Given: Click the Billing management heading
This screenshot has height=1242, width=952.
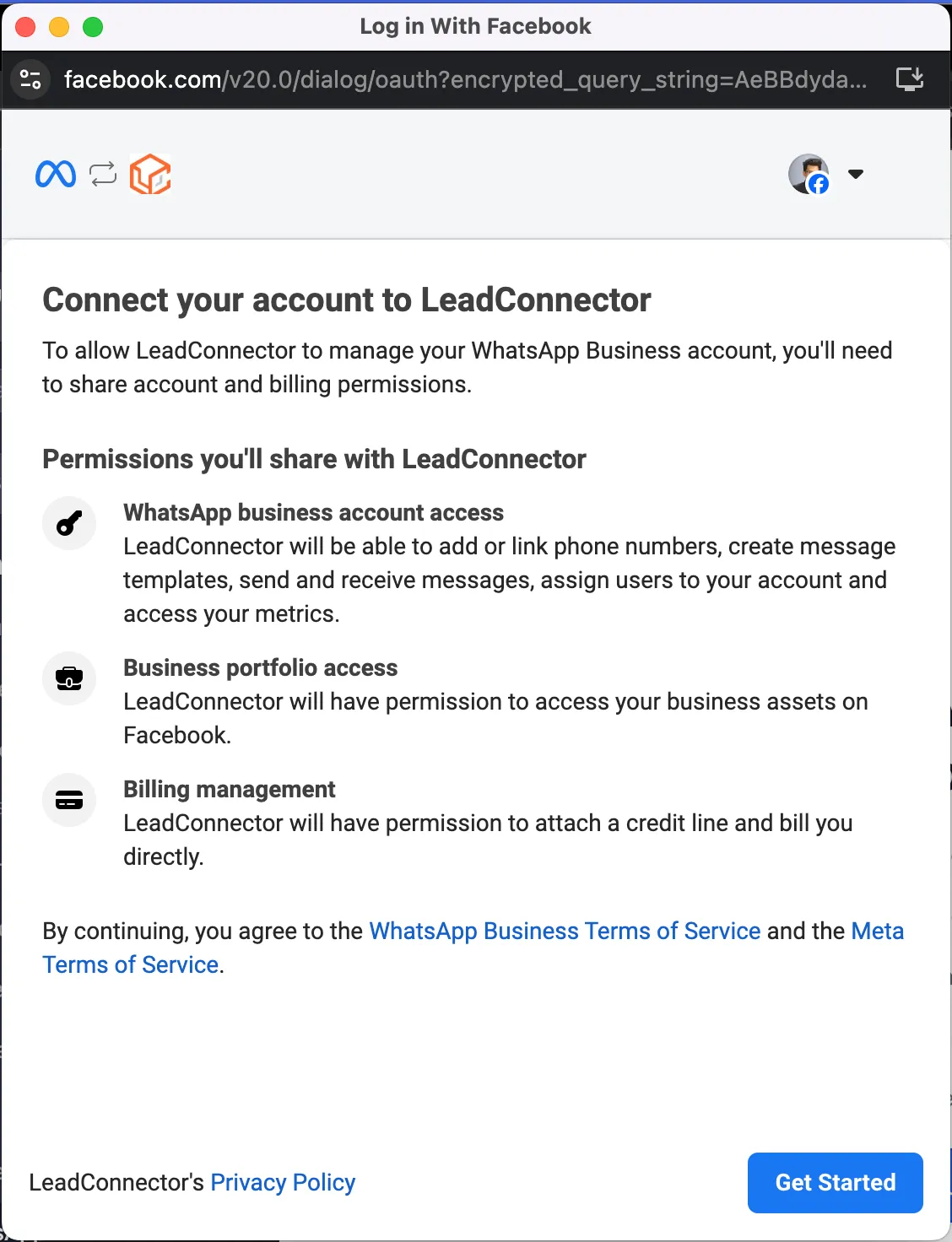Looking at the screenshot, I should pyautogui.click(x=229, y=789).
